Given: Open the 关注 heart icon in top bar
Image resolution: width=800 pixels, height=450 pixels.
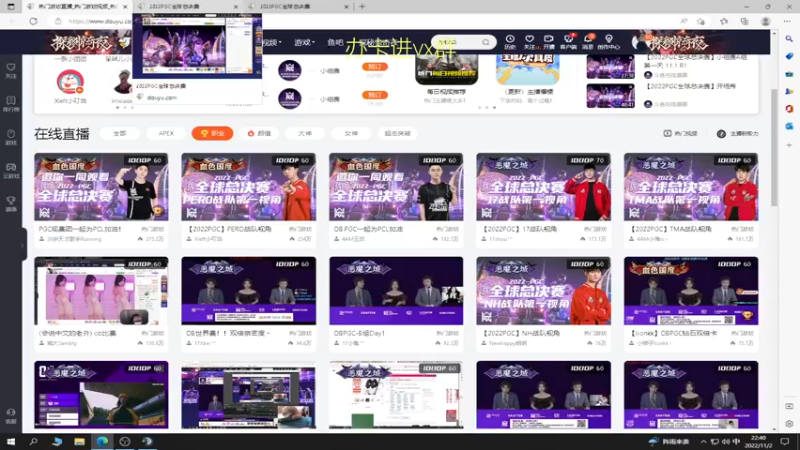Looking at the screenshot, I should [x=529, y=42].
